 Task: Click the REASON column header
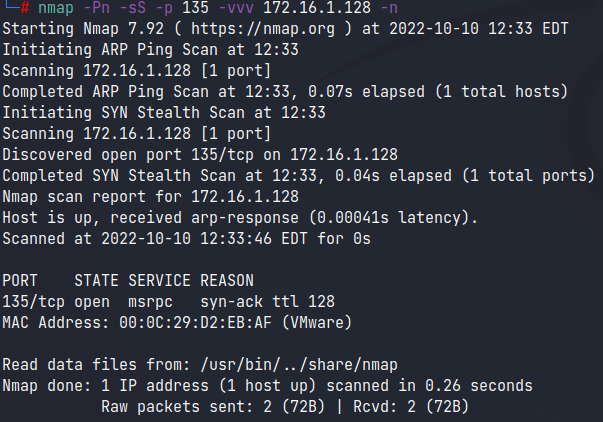coord(227,280)
